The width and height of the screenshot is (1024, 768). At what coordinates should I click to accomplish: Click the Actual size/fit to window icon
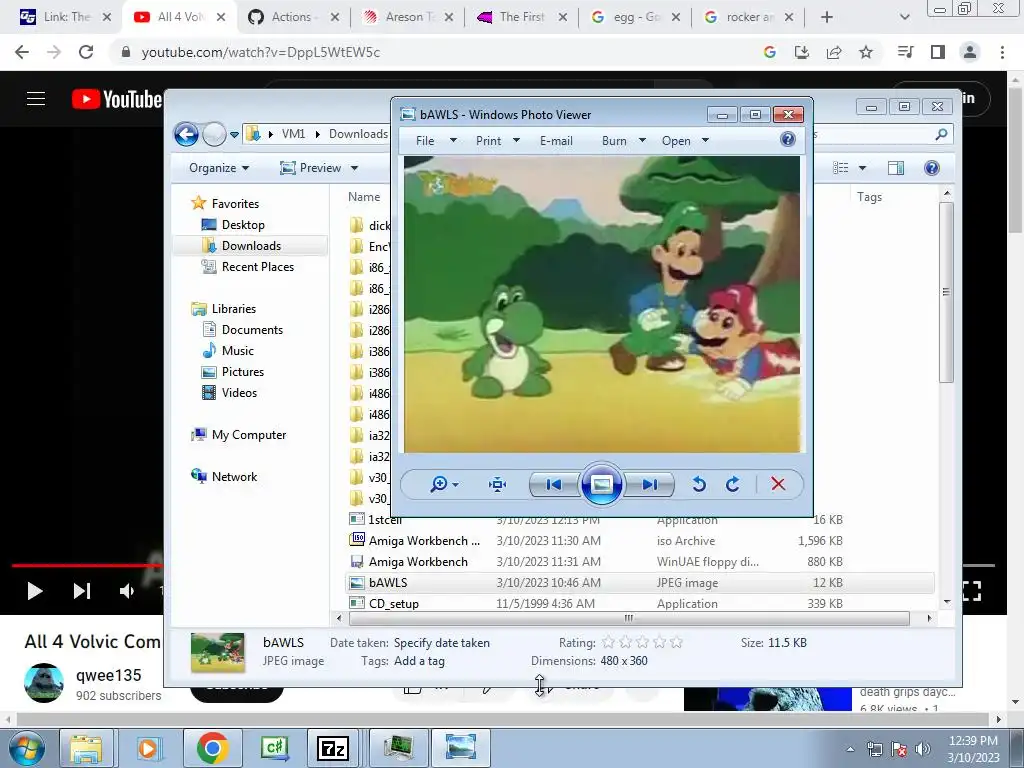coord(498,485)
